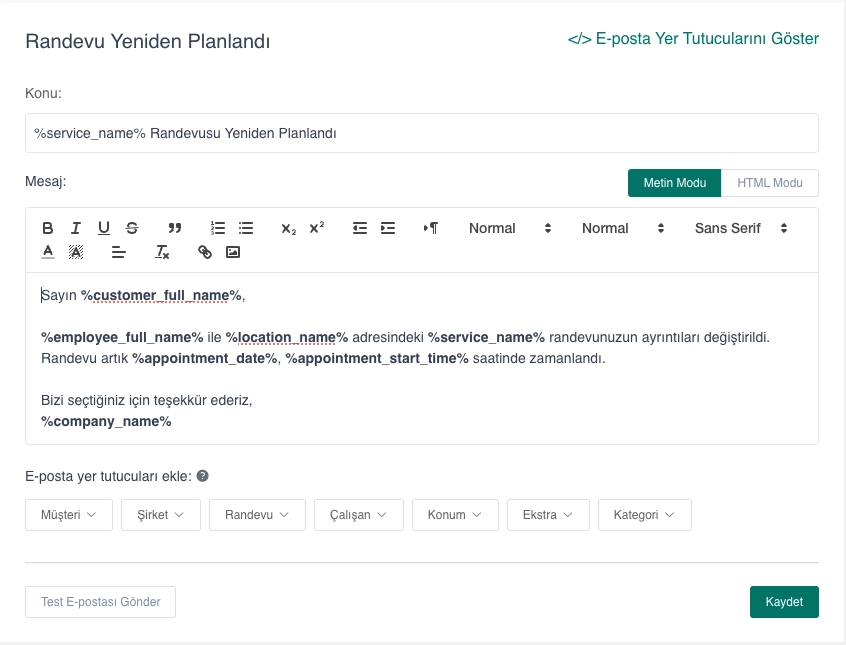Click the Kaydet button
Screen dimensions: 846x645
pyautogui.click(x=784, y=602)
